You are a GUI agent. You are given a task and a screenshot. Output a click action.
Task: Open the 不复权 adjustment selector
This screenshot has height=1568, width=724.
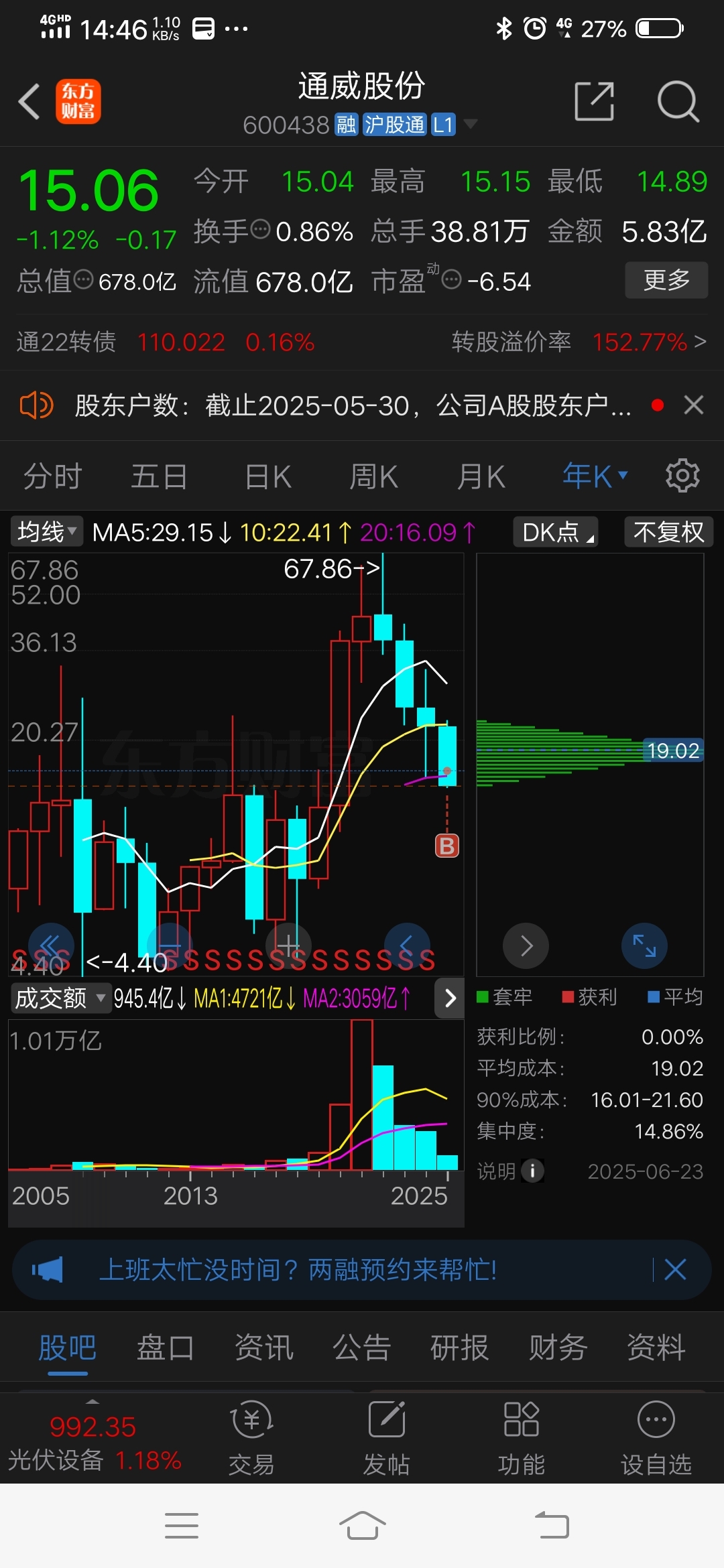(x=669, y=532)
